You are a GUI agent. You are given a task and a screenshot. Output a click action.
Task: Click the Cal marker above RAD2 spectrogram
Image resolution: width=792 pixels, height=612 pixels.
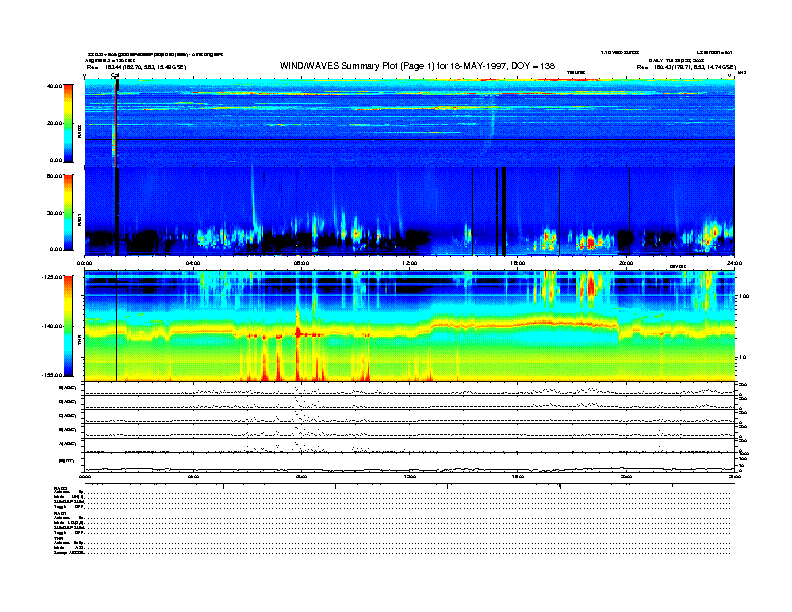[115, 76]
